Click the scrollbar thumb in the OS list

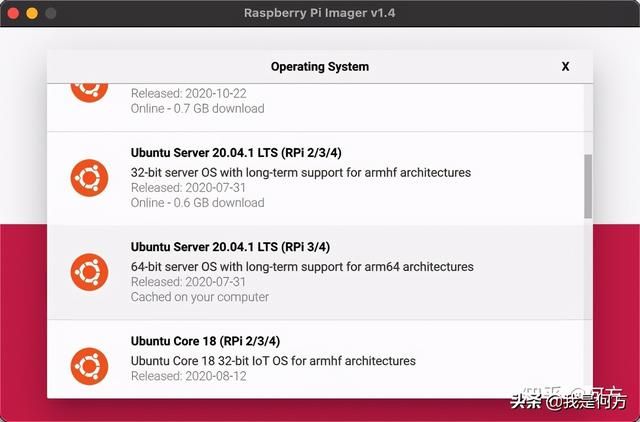click(588, 186)
